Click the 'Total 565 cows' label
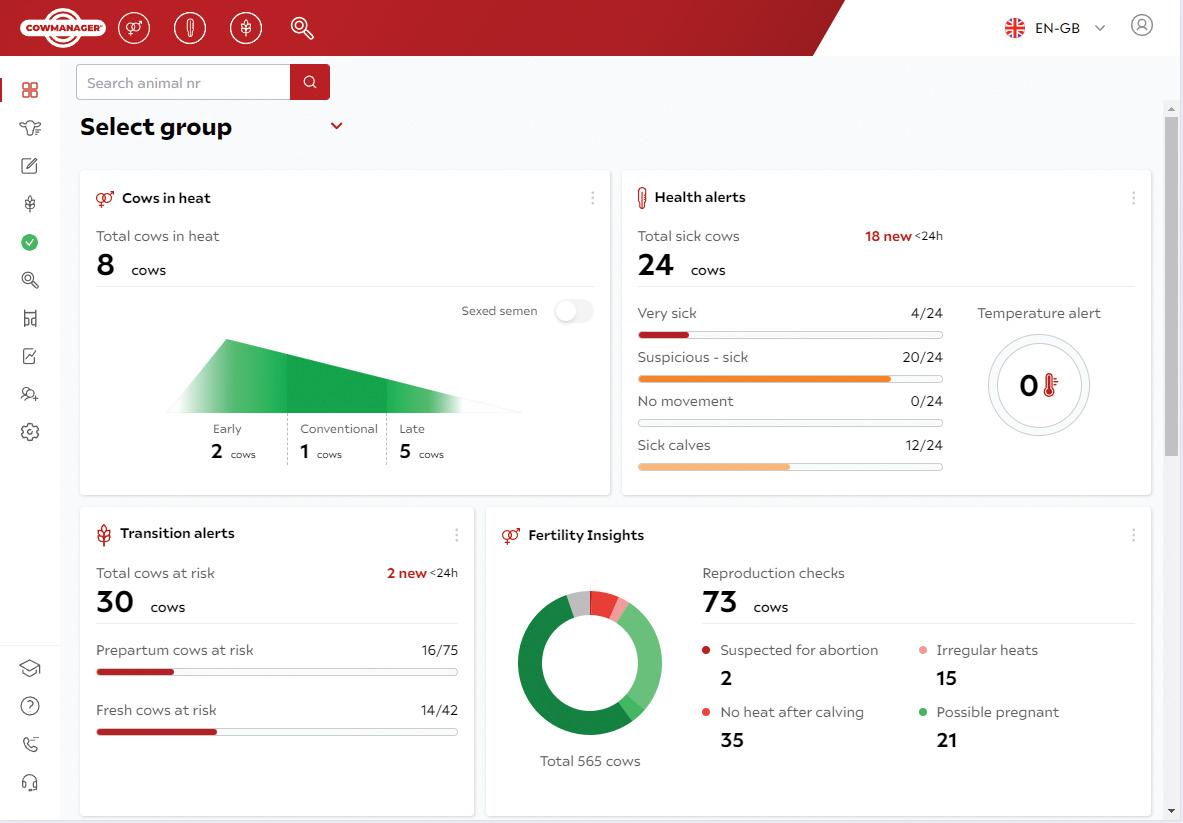Image resolution: width=1183 pixels, height=823 pixels. coord(590,761)
